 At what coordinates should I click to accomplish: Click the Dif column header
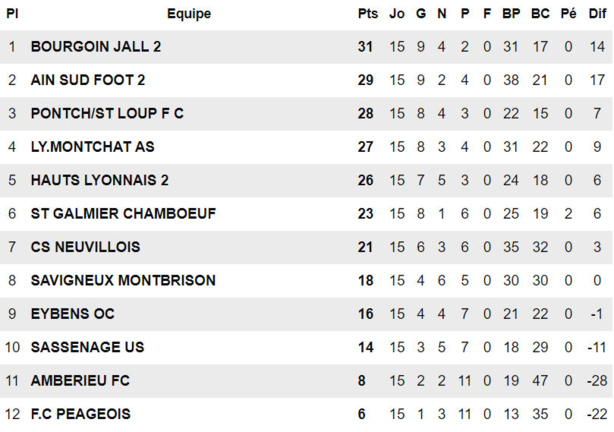click(x=596, y=14)
